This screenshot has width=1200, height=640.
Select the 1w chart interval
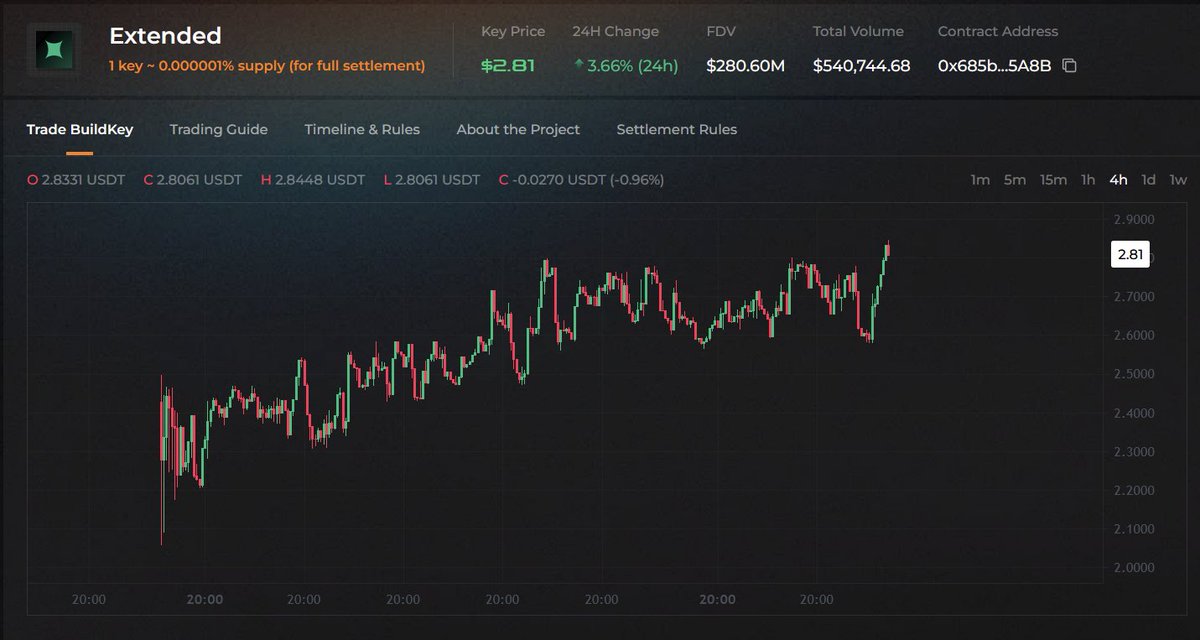[x=1179, y=180]
